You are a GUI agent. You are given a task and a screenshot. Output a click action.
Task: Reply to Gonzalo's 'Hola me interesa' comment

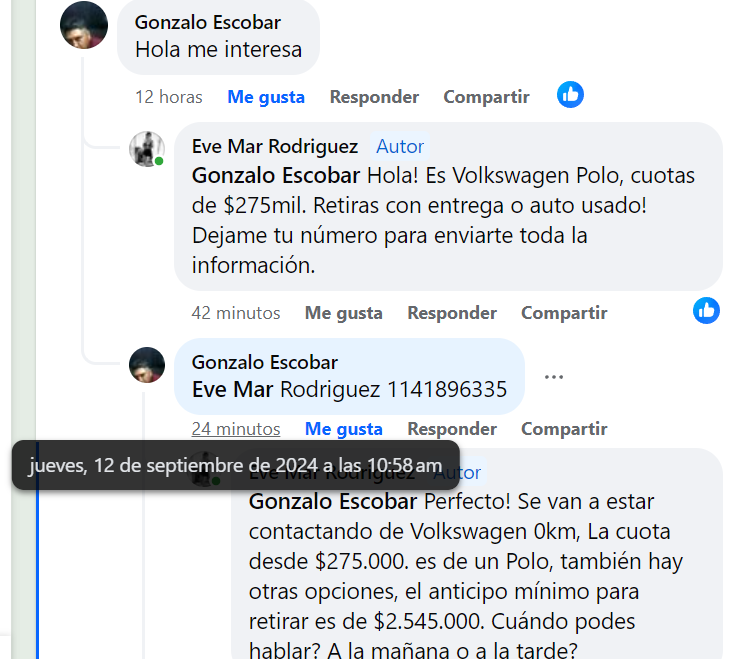click(x=374, y=97)
